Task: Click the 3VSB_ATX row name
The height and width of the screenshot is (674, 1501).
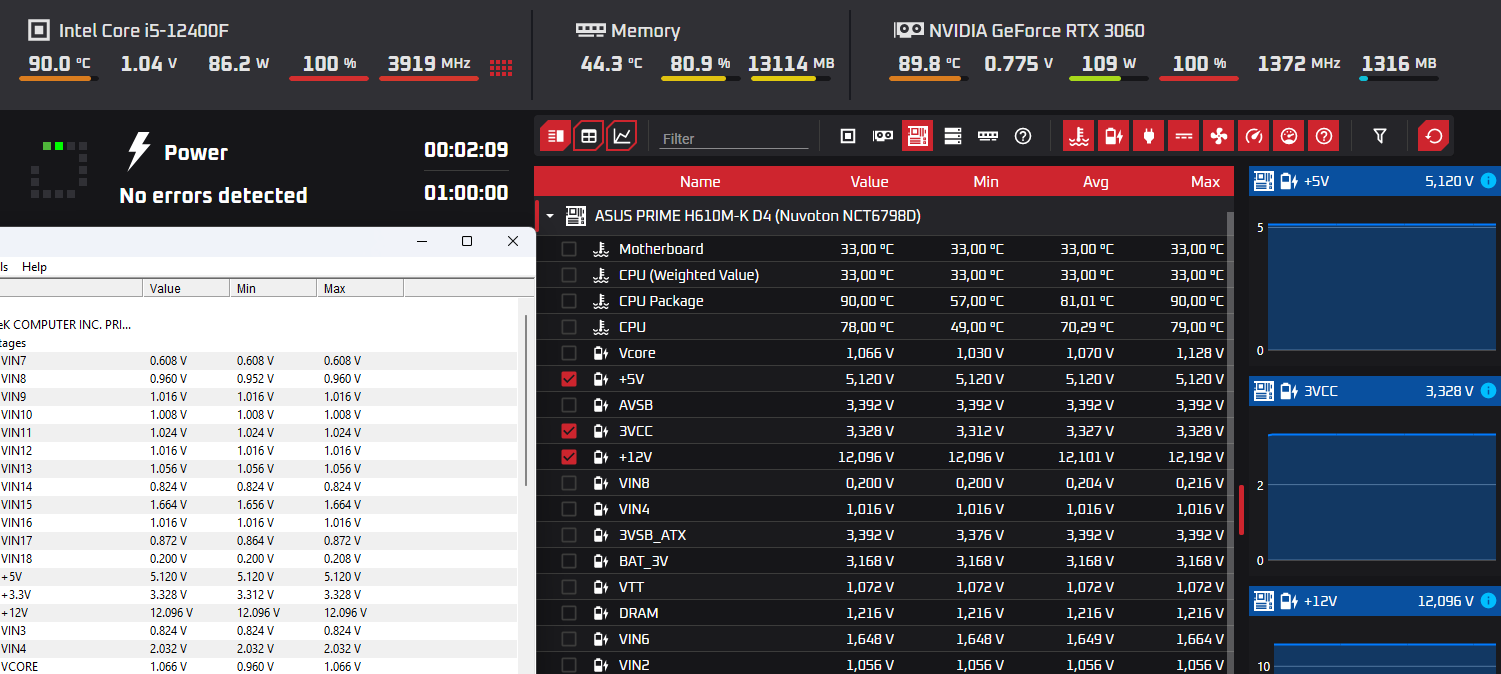Action: [x=652, y=535]
